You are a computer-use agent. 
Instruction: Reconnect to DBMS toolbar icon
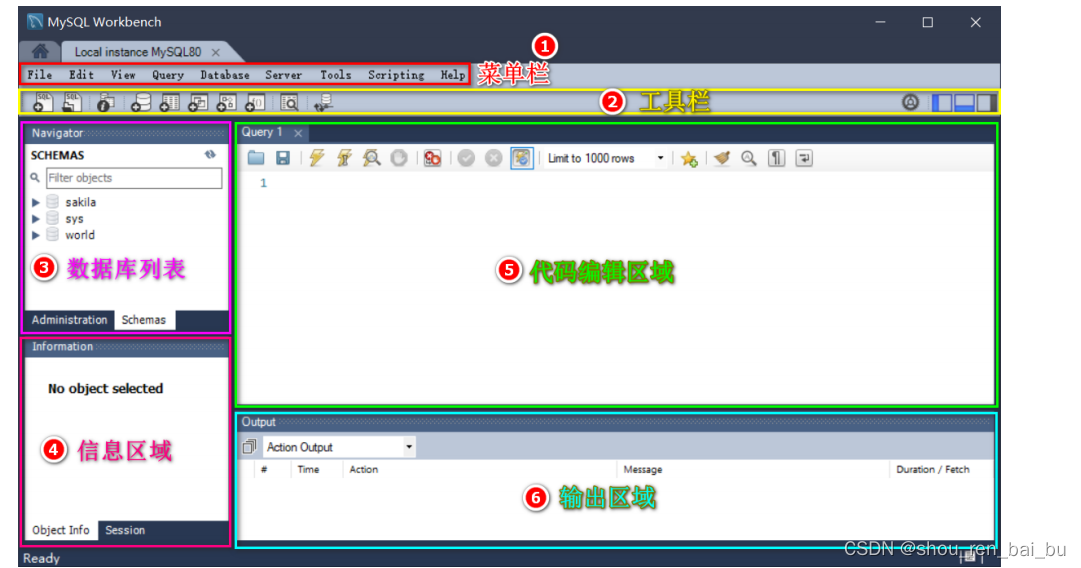point(323,103)
